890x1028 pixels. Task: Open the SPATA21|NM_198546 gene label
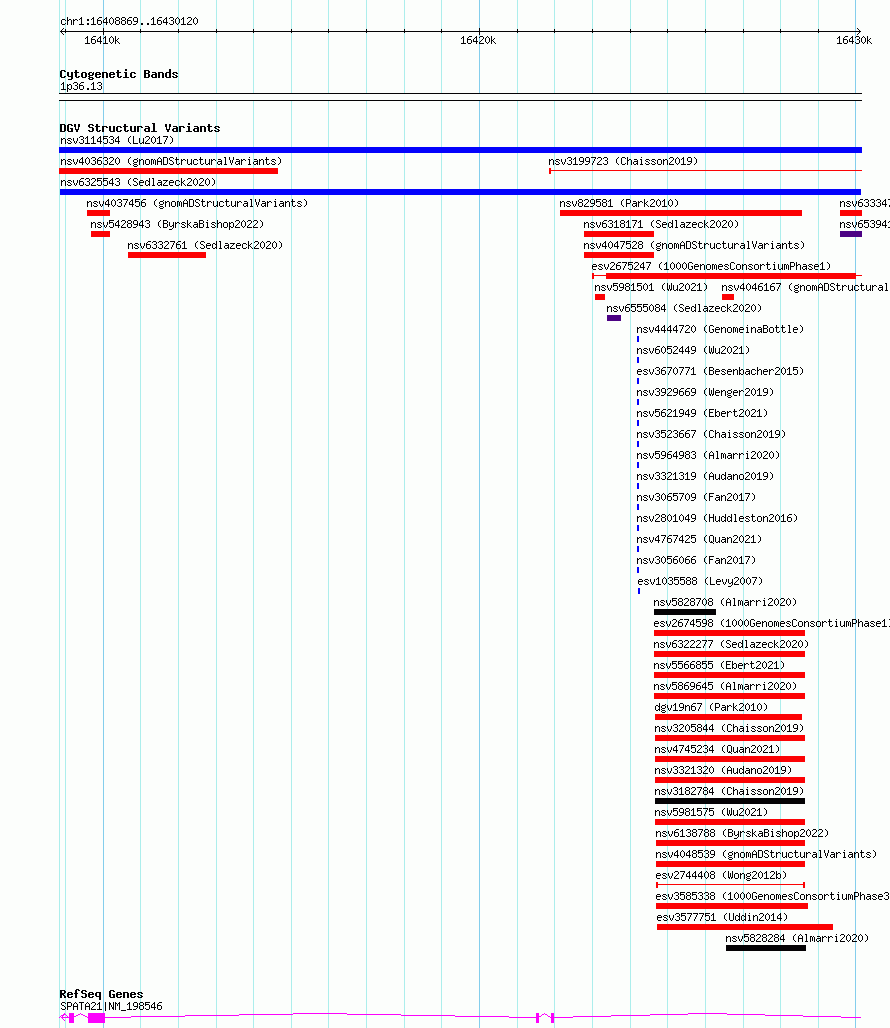[111, 1006]
